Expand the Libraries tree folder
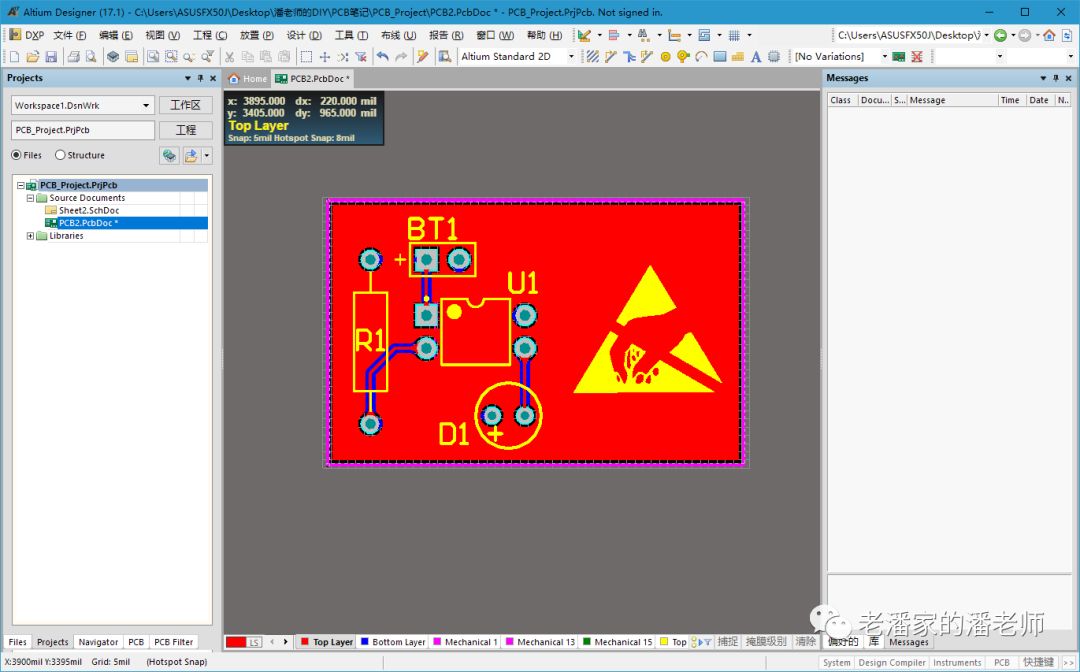The width and height of the screenshot is (1080, 672). click(x=30, y=236)
